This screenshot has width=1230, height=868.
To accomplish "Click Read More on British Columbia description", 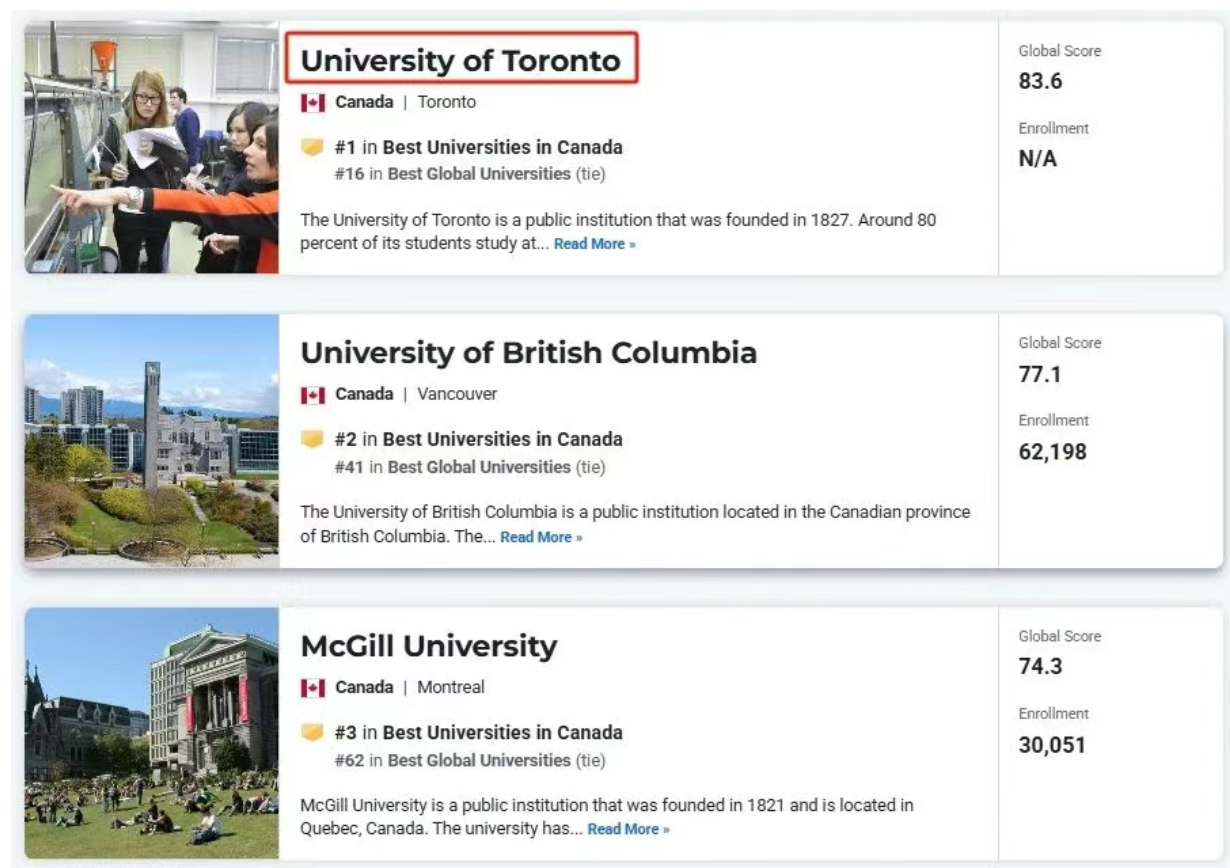I will [x=541, y=537].
